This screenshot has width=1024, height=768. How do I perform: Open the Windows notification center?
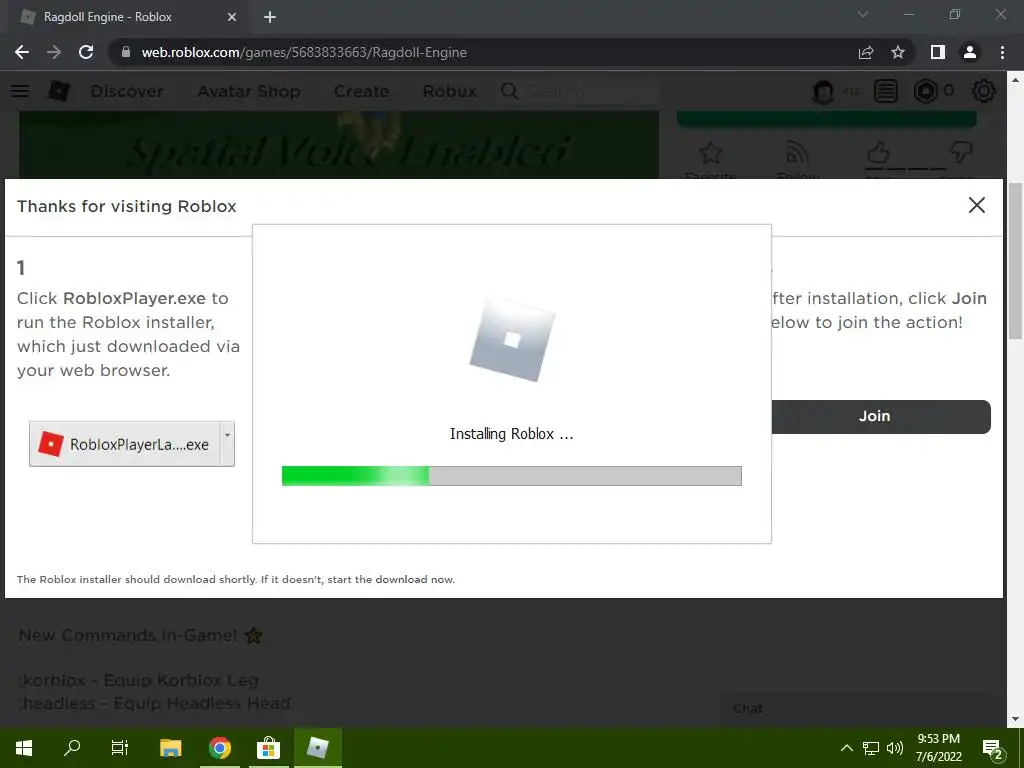pos(993,749)
